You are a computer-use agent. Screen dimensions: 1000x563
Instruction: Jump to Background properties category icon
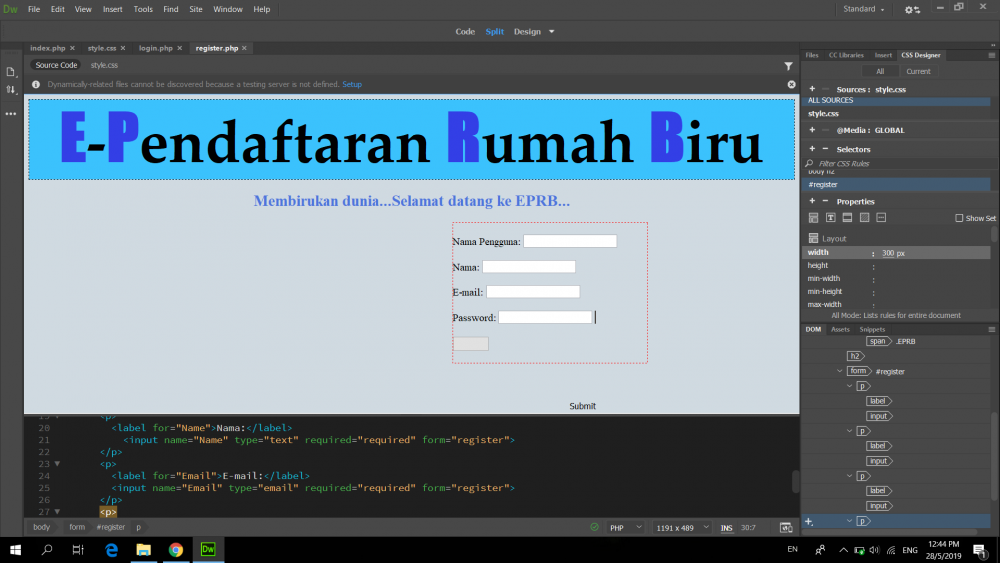tap(864, 218)
